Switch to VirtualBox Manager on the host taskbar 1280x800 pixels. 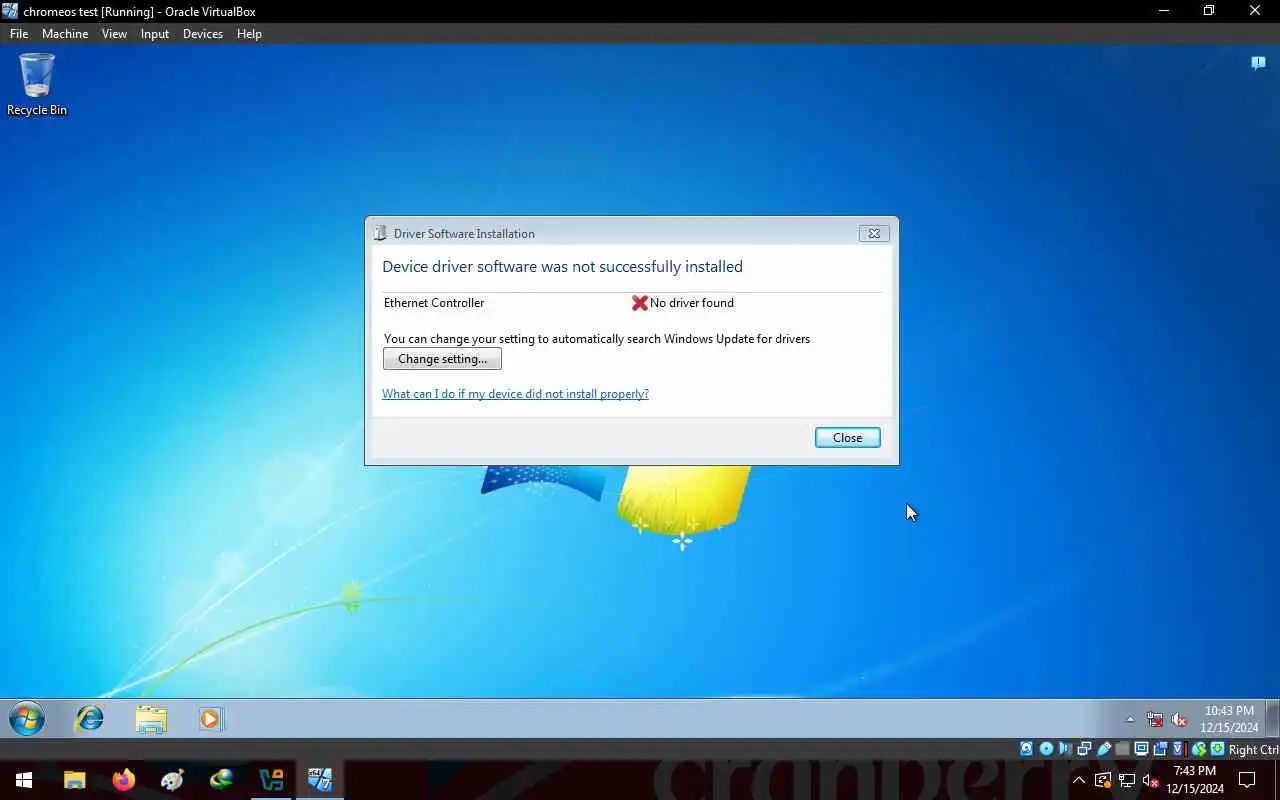[x=271, y=780]
